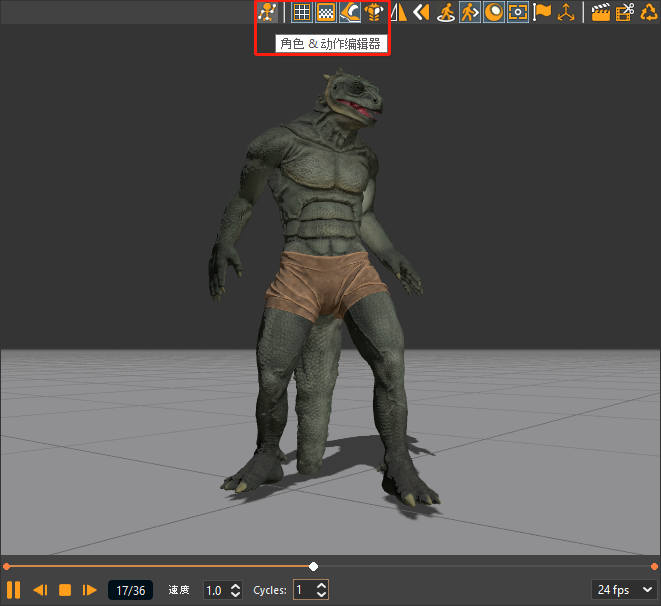
Task: Toggle the walking figure with arrows icon
Action: [470, 12]
